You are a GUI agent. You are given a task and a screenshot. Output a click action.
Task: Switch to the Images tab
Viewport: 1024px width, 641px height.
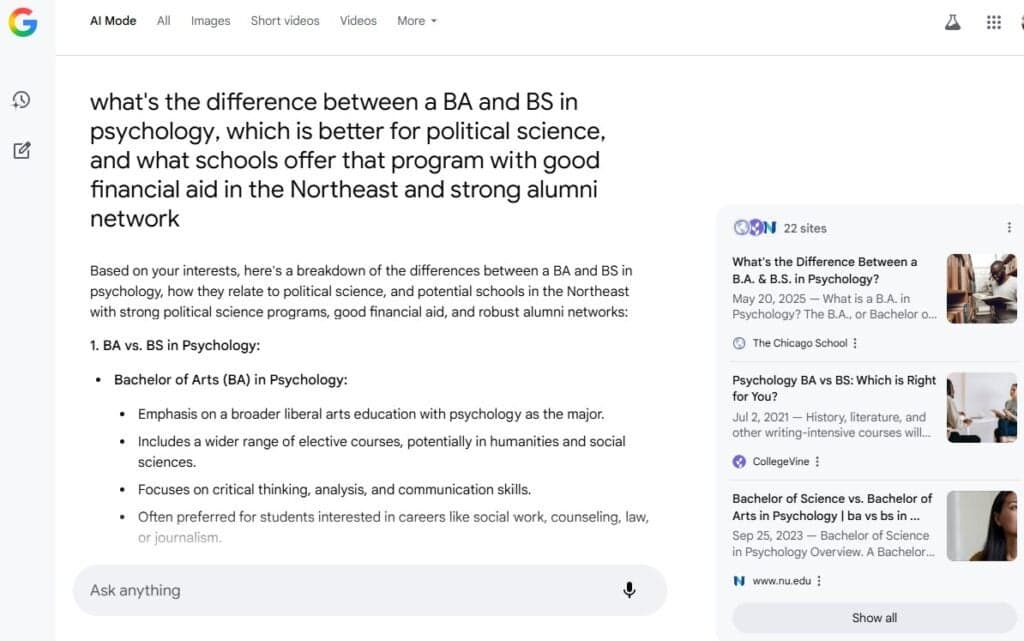pos(210,21)
